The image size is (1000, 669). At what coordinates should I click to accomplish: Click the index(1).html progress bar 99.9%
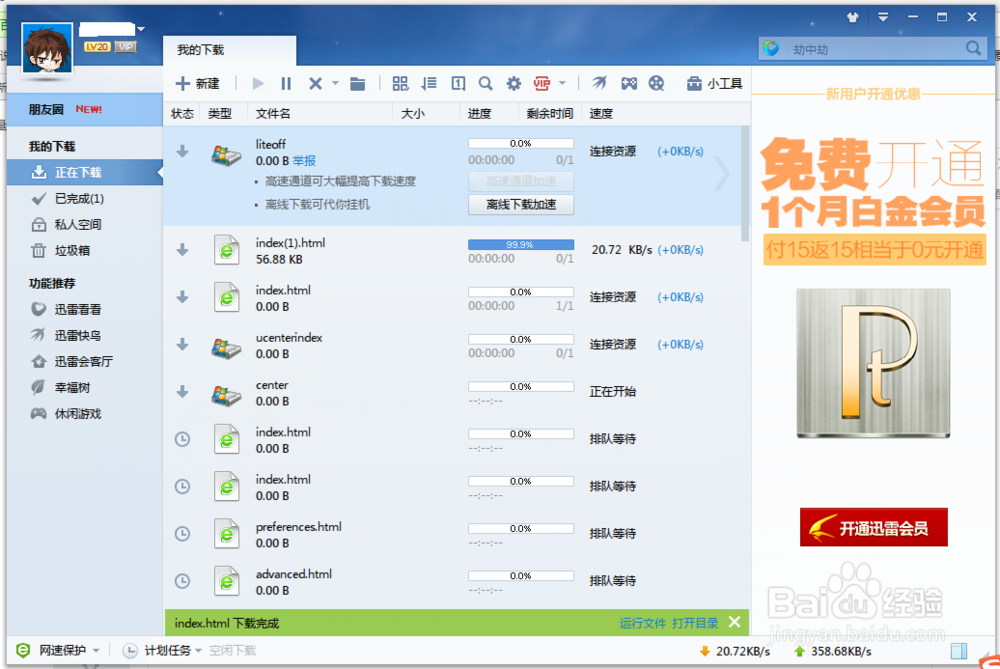521,244
